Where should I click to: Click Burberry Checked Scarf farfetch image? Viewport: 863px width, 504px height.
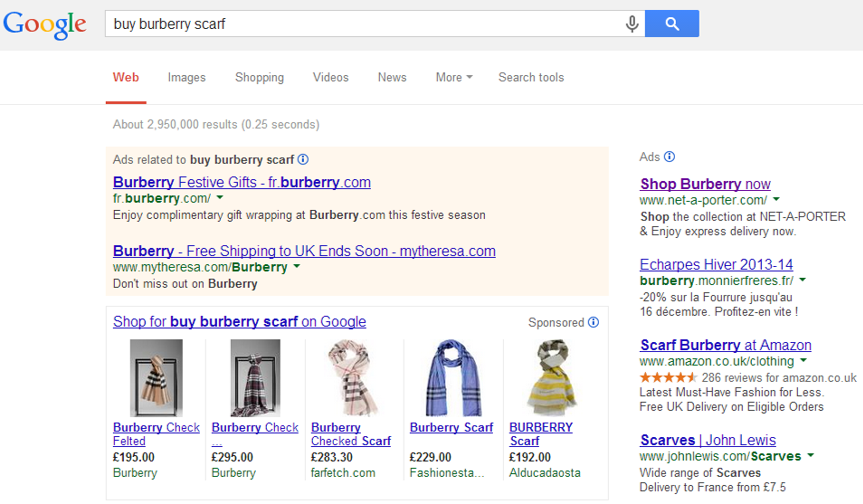click(353, 377)
